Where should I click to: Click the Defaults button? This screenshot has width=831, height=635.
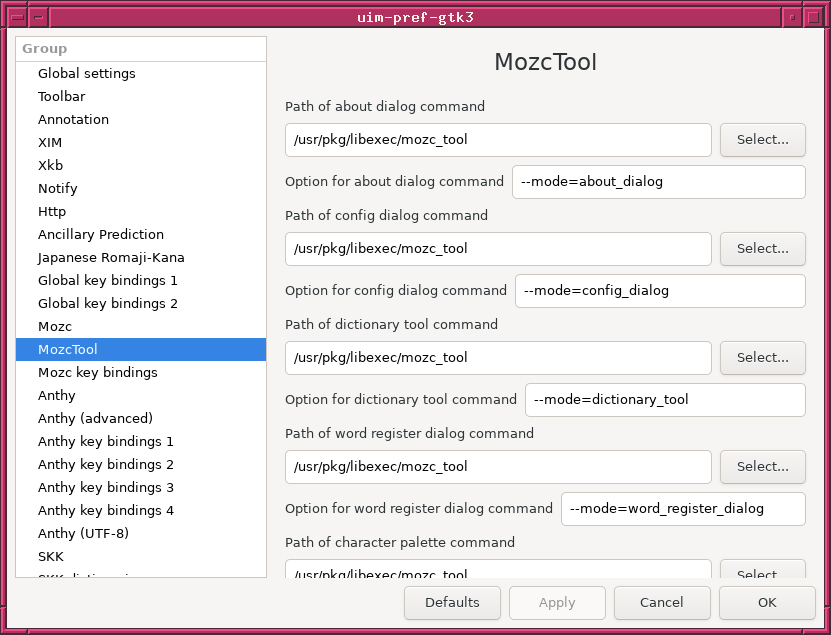pos(452,603)
